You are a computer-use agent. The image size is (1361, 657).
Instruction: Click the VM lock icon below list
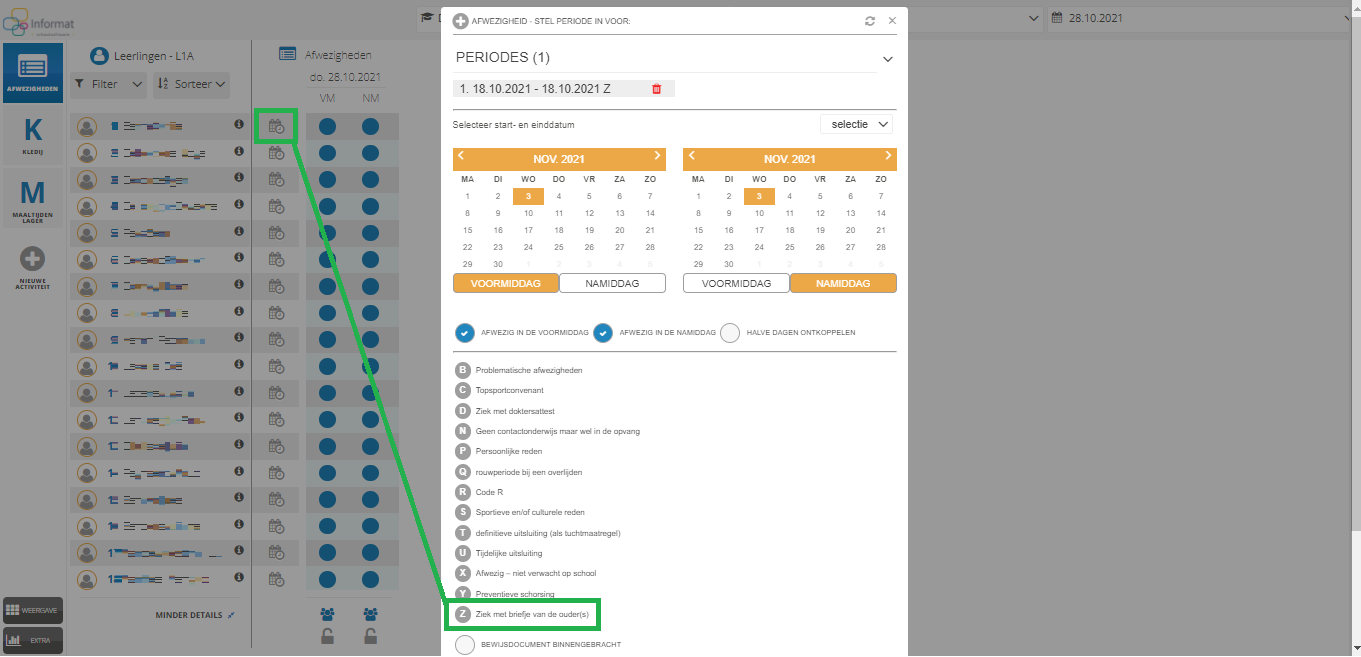327,636
